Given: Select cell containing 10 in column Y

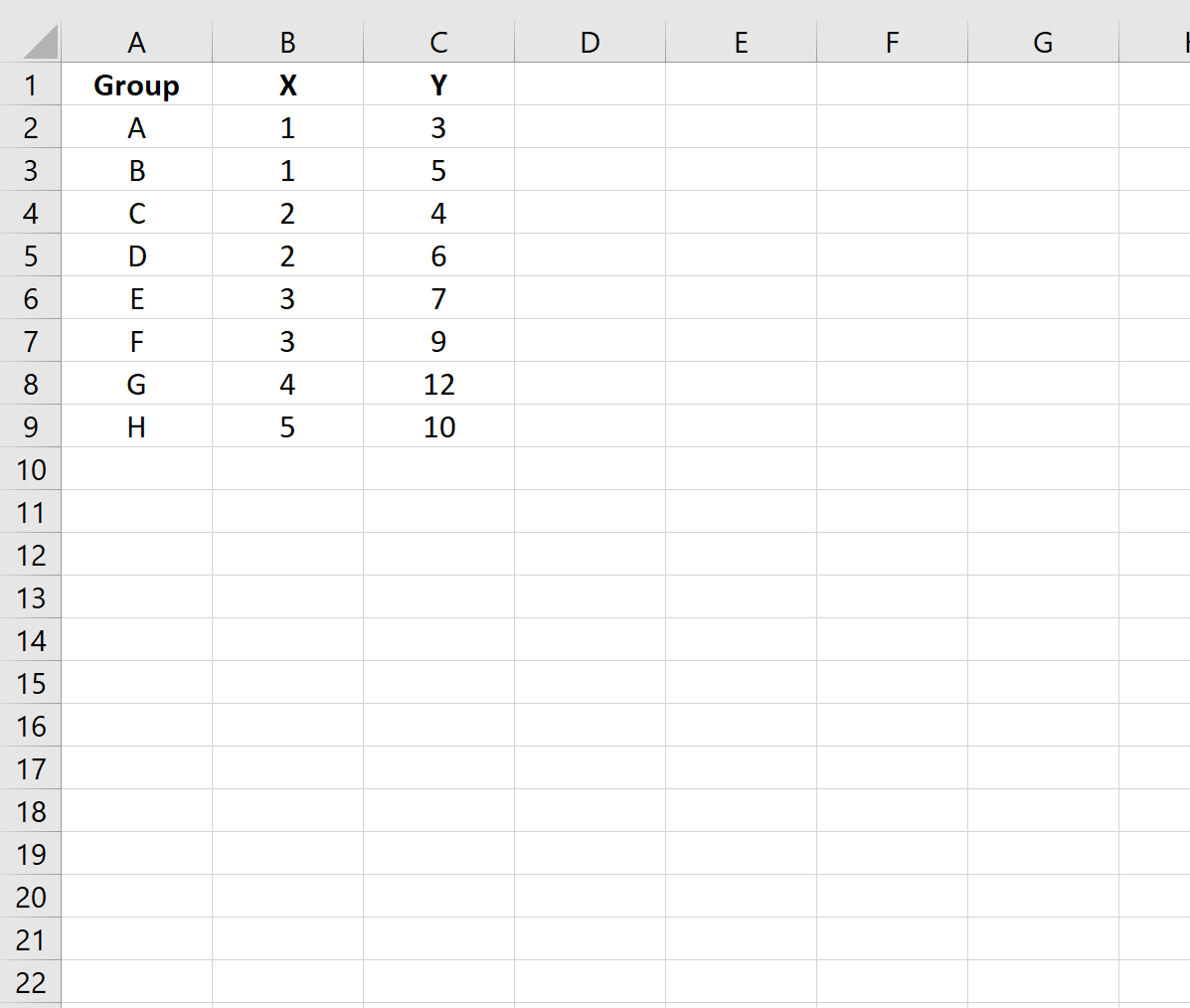Looking at the screenshot, I should [x=438, y=425].
